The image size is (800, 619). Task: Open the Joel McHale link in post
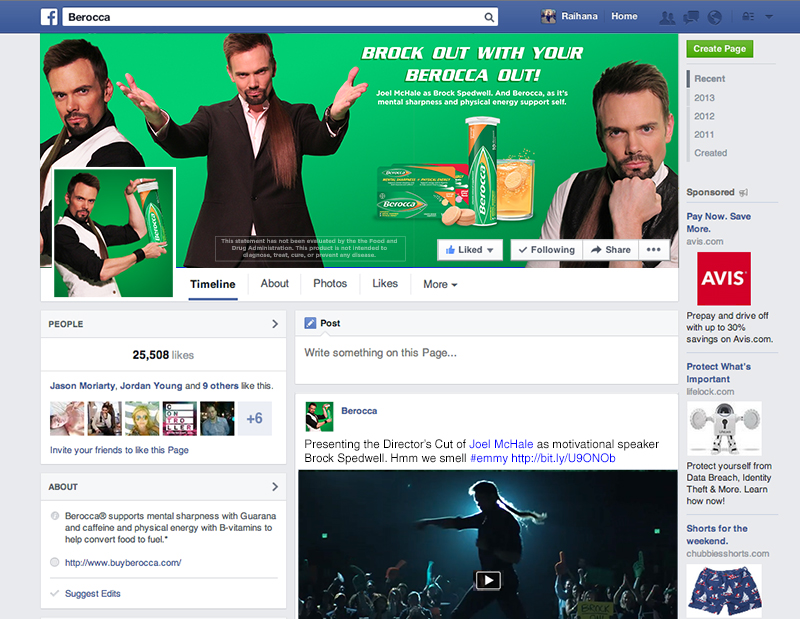coord(501,444)
